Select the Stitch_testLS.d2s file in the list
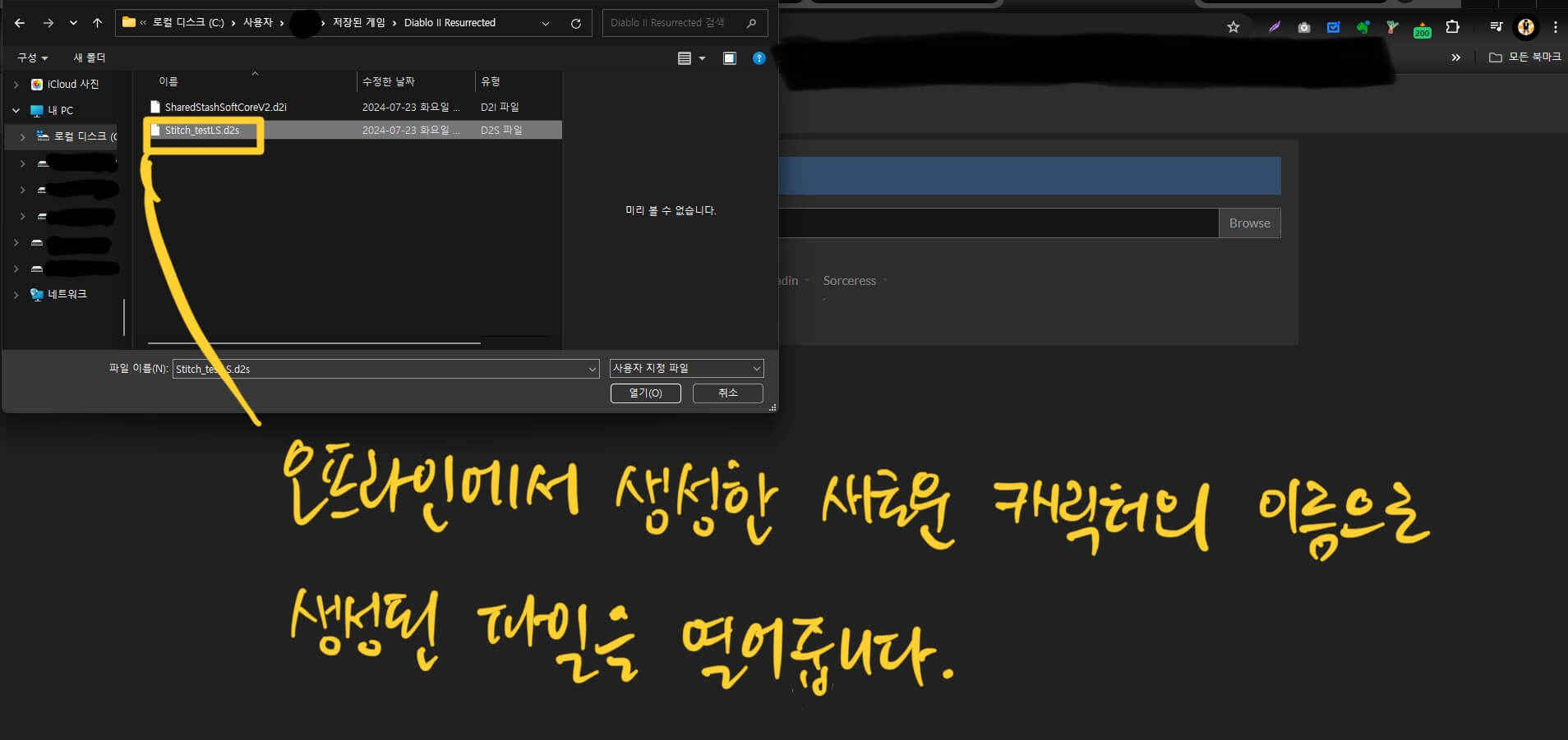 [x=201, y=130]
